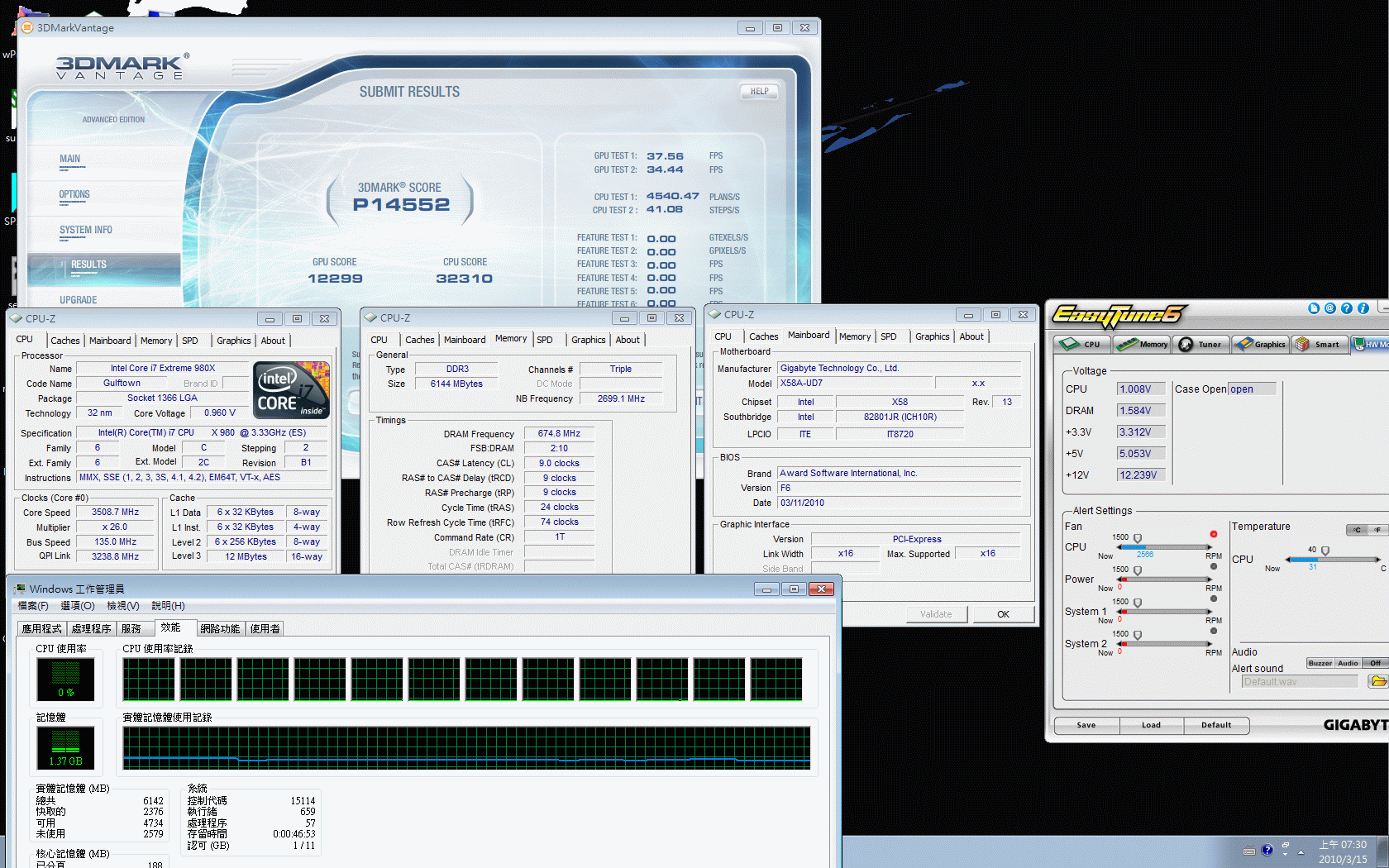This screenshot has height=868, width=1389.
Task: Click OK in the CPU-Z Mainboard window
Action: point(1003,614)
